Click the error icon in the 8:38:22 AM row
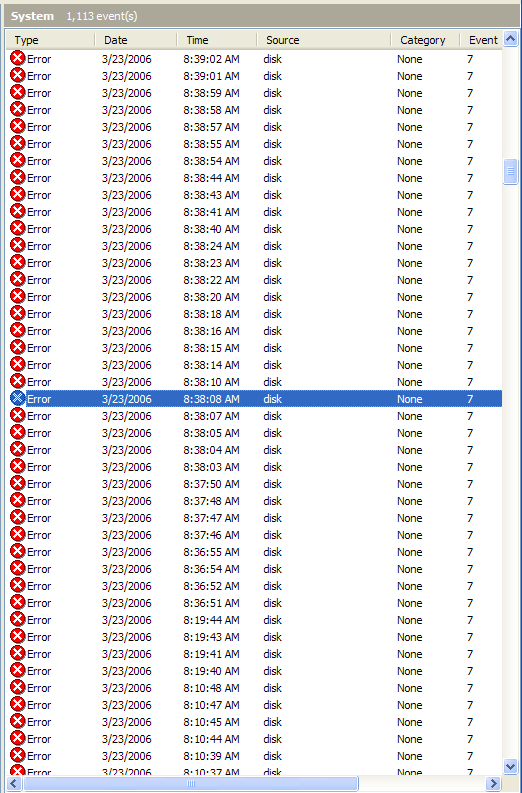The width and height of the screenshot is (522, 793). 18,280
